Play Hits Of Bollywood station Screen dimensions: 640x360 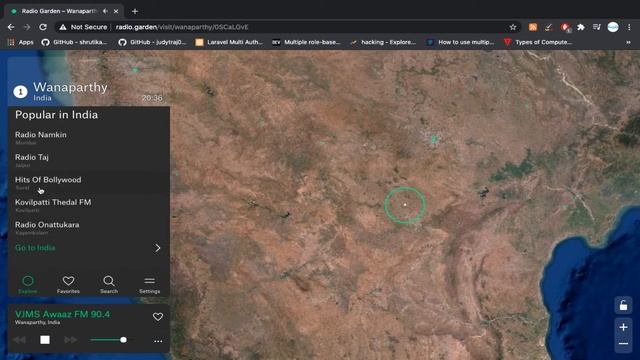tap(89, 183)
